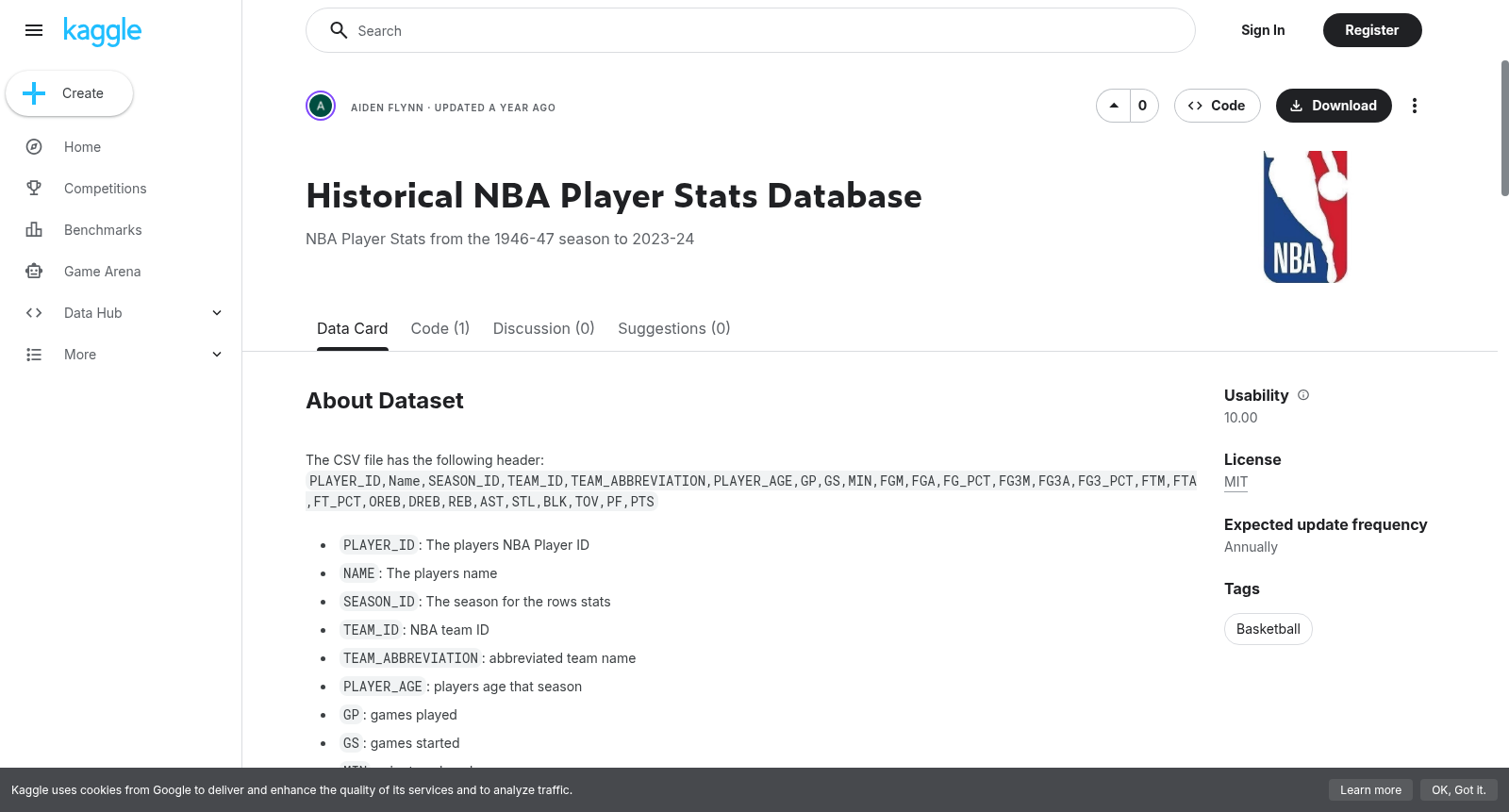Image resolution: width=1509 pixels, height=812 pixels.
Task: Open the Suggestions (0) tab
Action: coord(673,328)
